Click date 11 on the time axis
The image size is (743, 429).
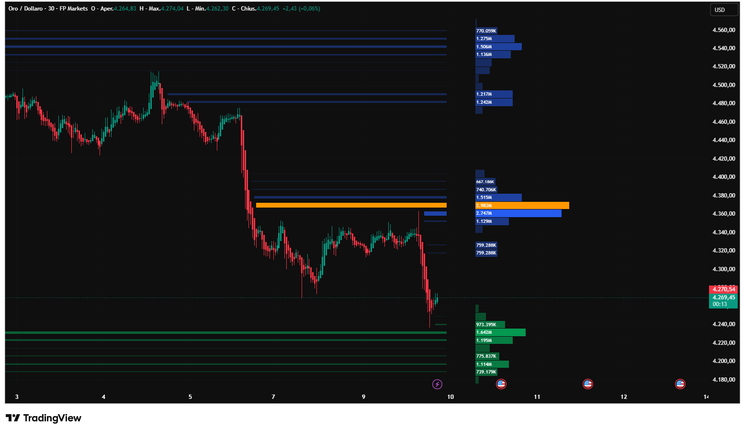click(x=537, y=397)
